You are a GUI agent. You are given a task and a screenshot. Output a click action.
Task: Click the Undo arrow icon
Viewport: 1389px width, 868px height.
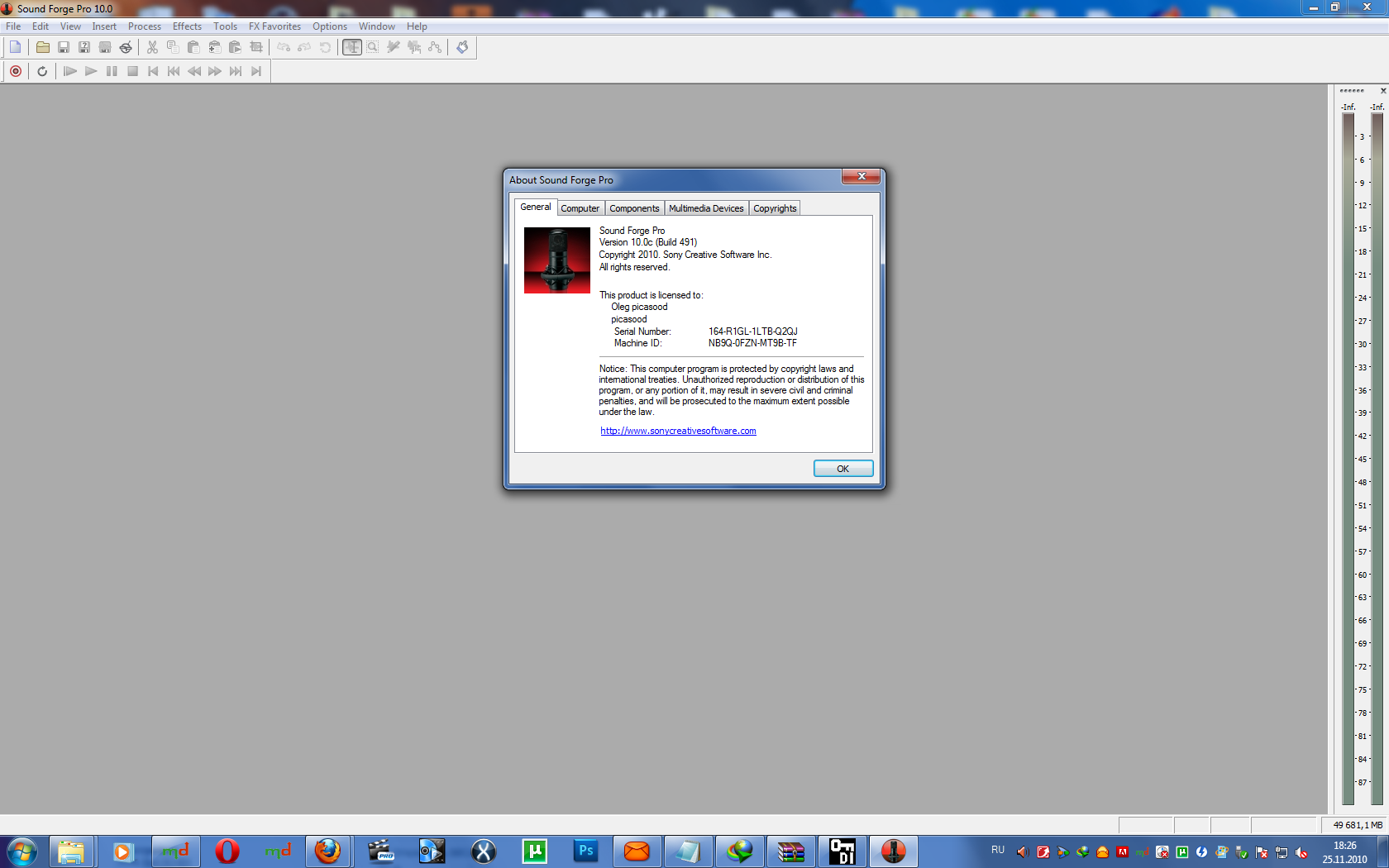click(284, 47)
